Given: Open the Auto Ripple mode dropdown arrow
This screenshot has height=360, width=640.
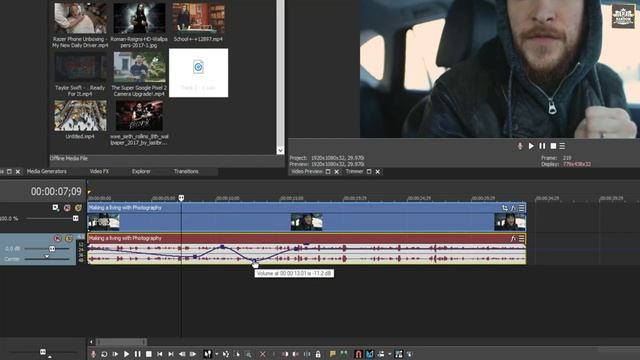Looking at the screenshot, I should (x=390, y=354).
